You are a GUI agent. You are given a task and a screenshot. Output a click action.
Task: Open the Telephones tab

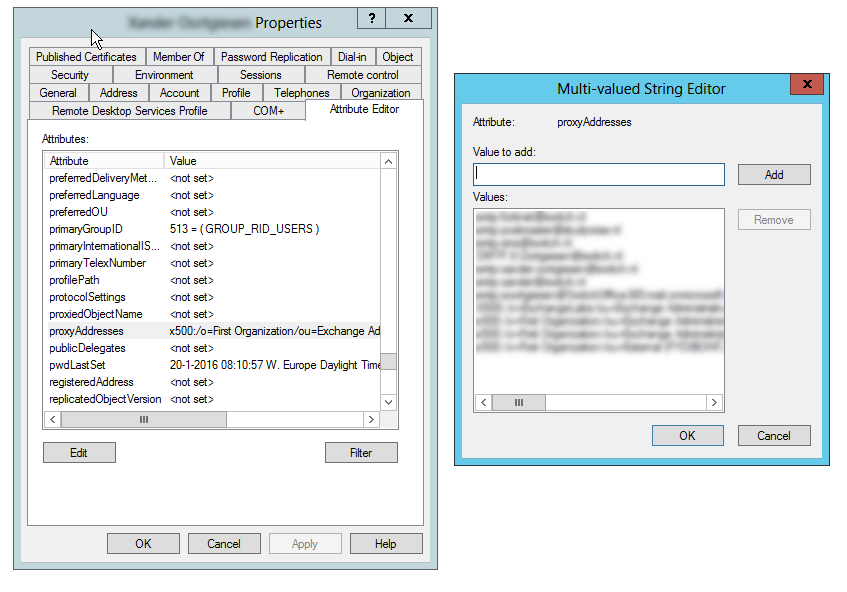click(x=301, y=92)
